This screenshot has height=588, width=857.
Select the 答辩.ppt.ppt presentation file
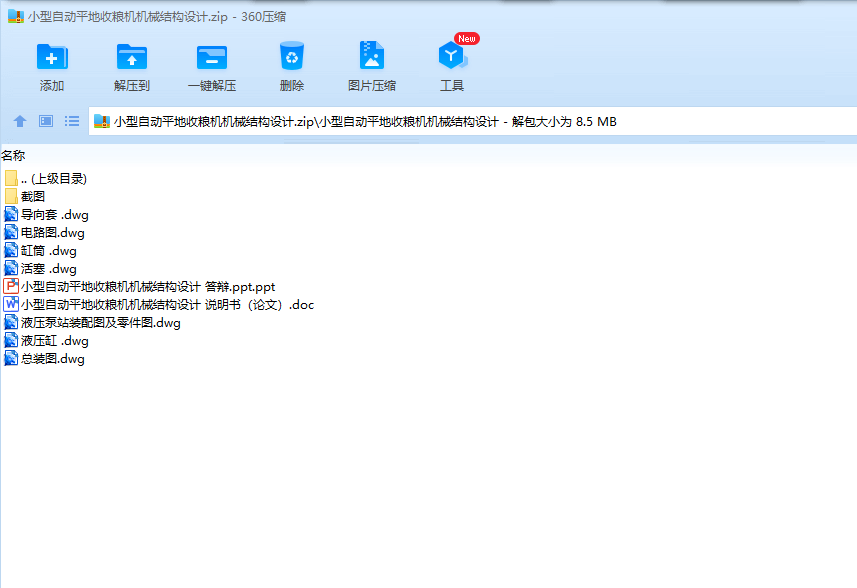(140, 287)
